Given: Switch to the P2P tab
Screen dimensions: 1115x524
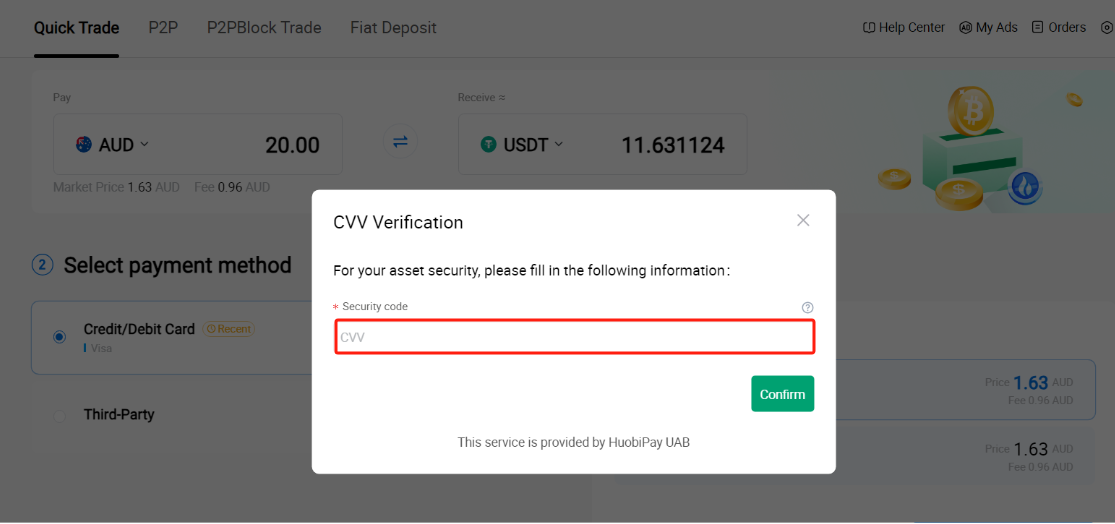Looking at the screenshot, I should pos(163,28).
